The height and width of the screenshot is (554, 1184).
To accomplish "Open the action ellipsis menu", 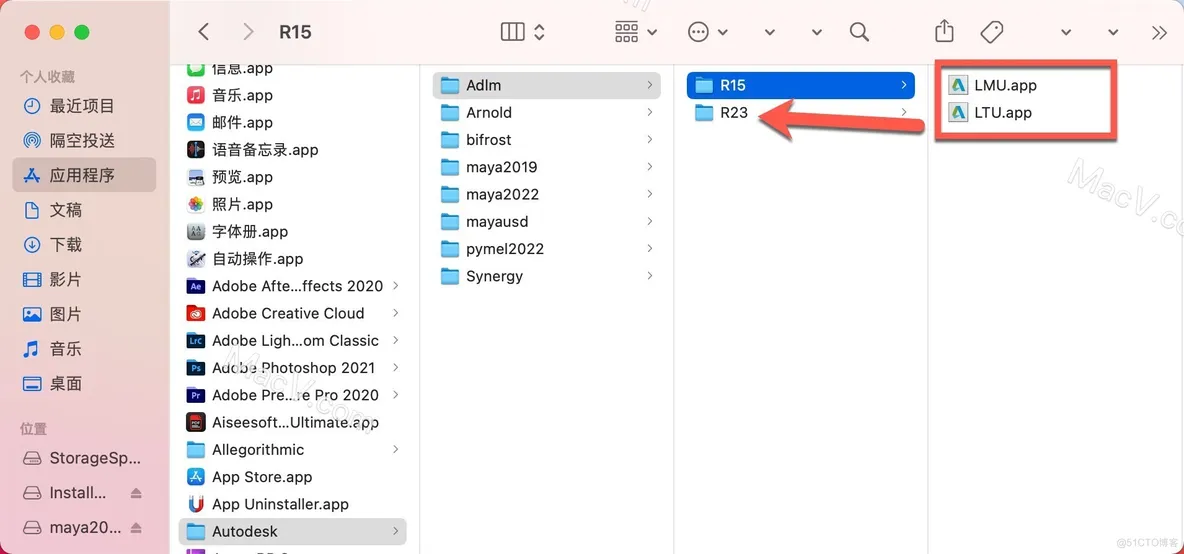I will click(x=708, y=32).
